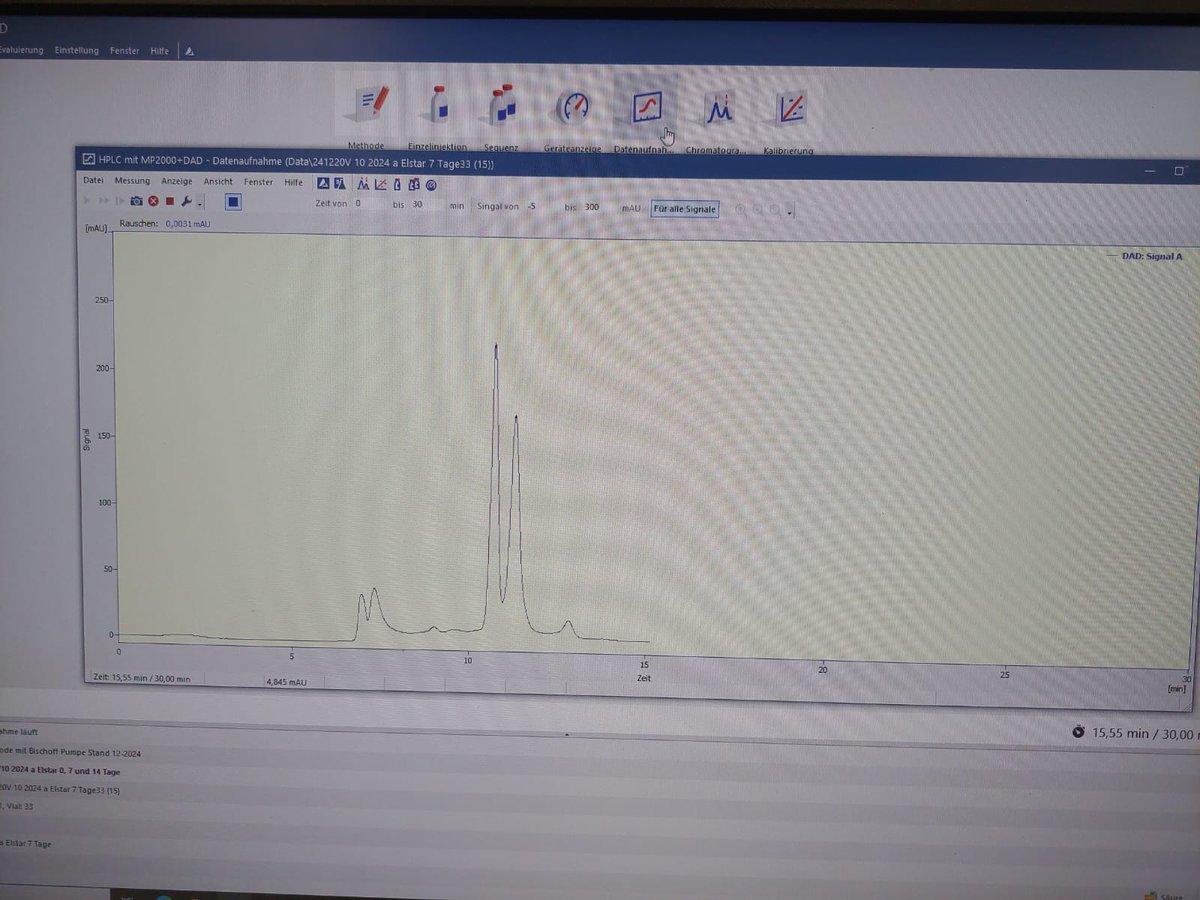Maximize the HPLC Datenaufnahme window

point(1179,171)
